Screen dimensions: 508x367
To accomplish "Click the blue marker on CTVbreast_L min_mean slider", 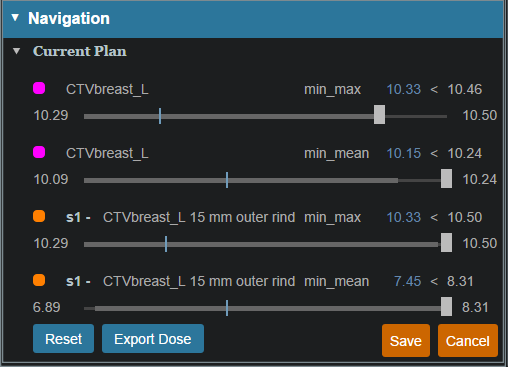I will [227, 180].
